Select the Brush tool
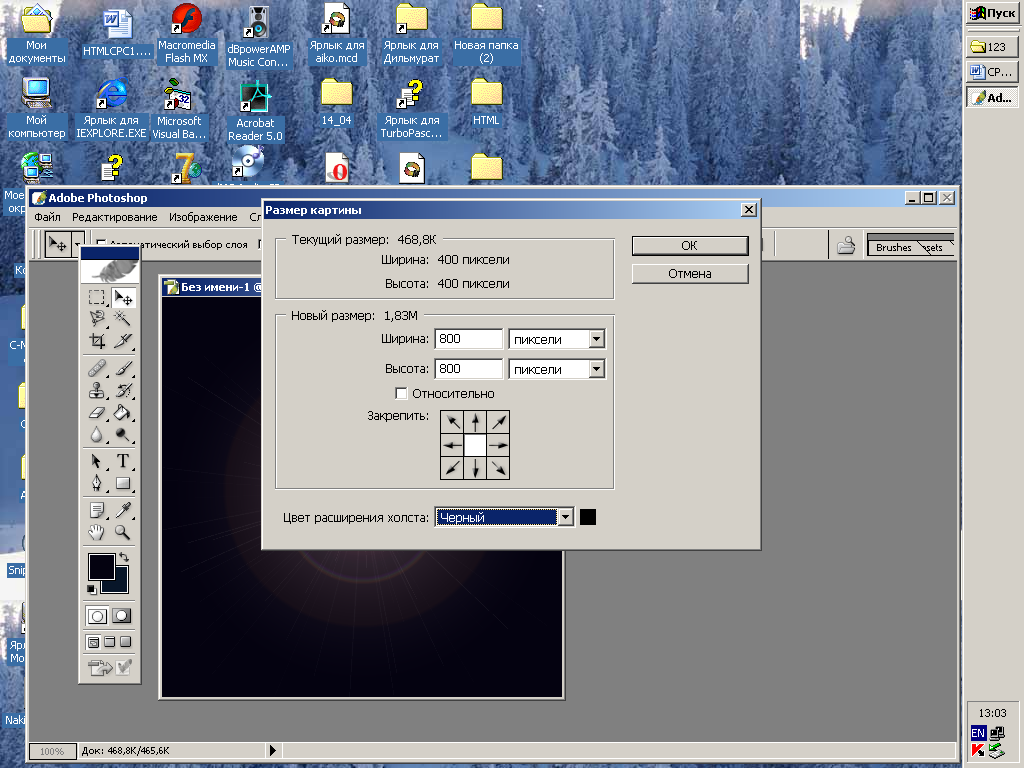Image resolution: width=1024 pixels, height=768 pixels. tap(123, 368)
